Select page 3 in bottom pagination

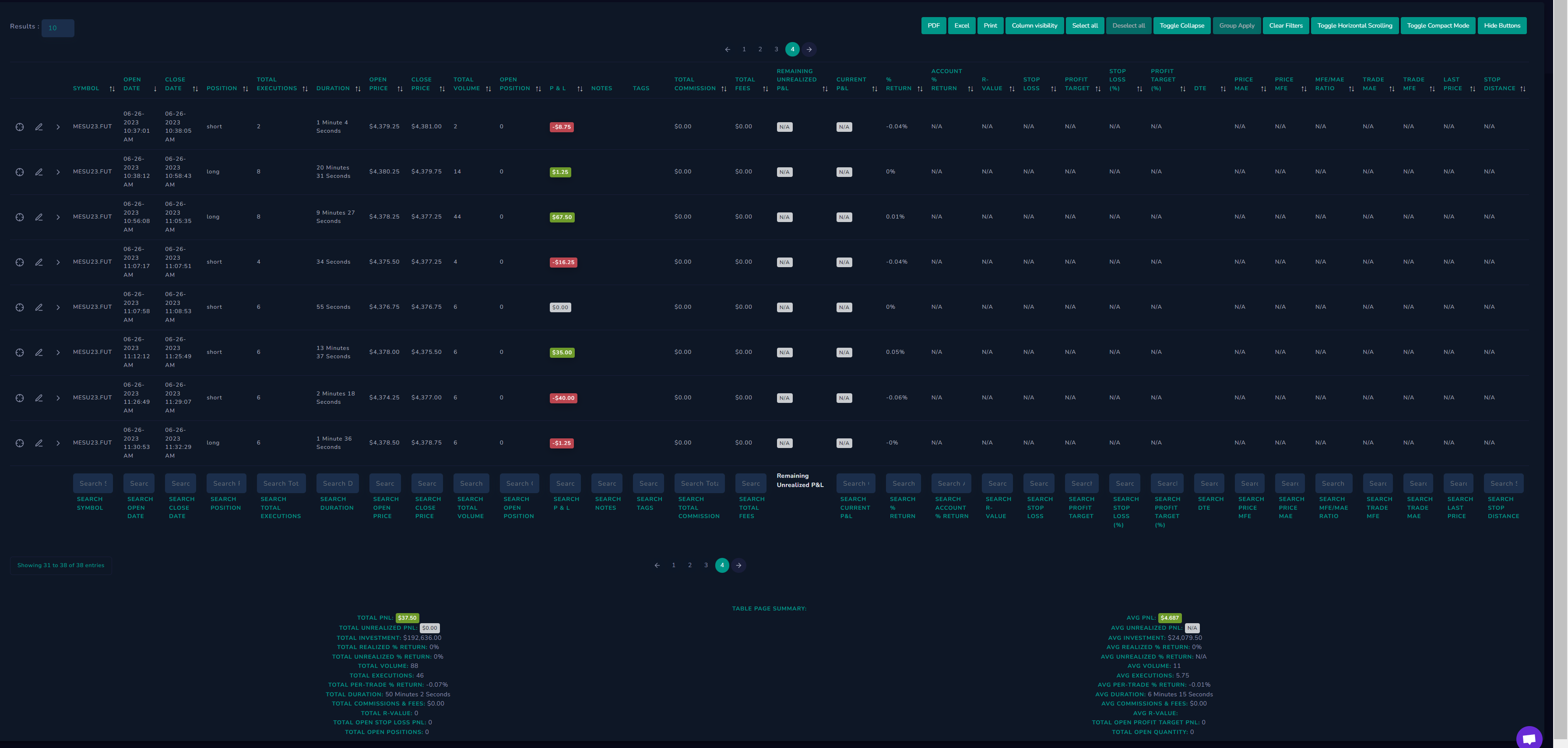tap(706, 565)
